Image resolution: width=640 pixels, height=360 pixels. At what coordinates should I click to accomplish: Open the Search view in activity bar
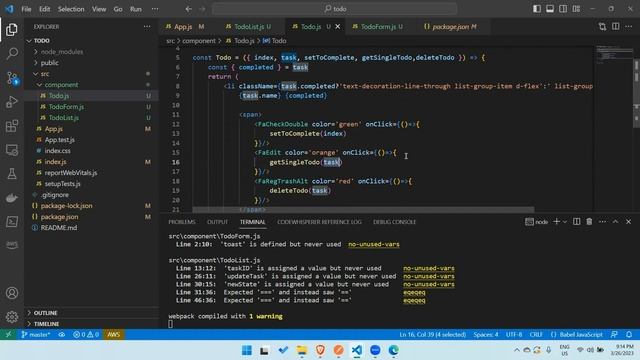12,53
